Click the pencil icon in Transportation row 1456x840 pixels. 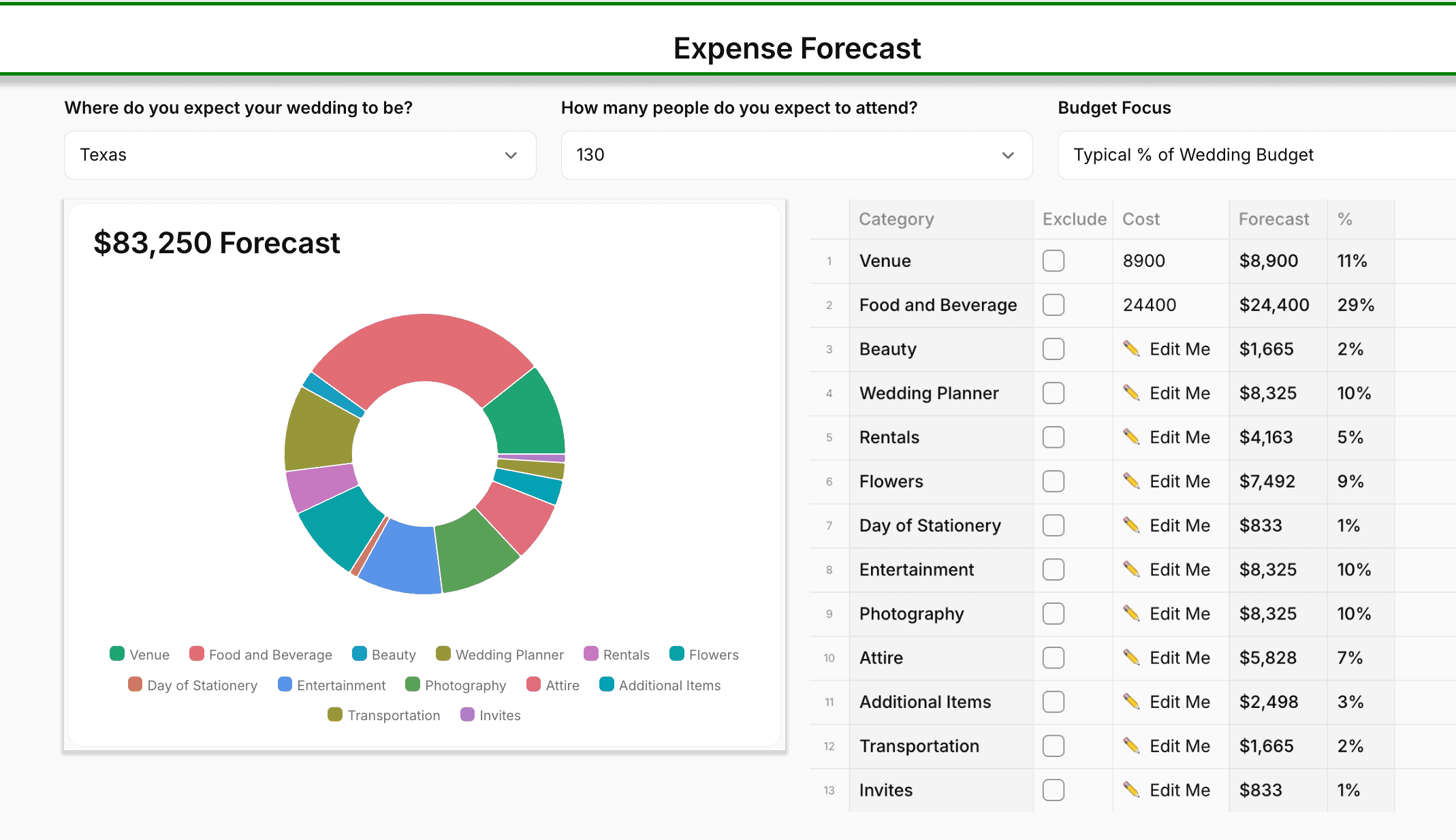(x=1131, y=746)
